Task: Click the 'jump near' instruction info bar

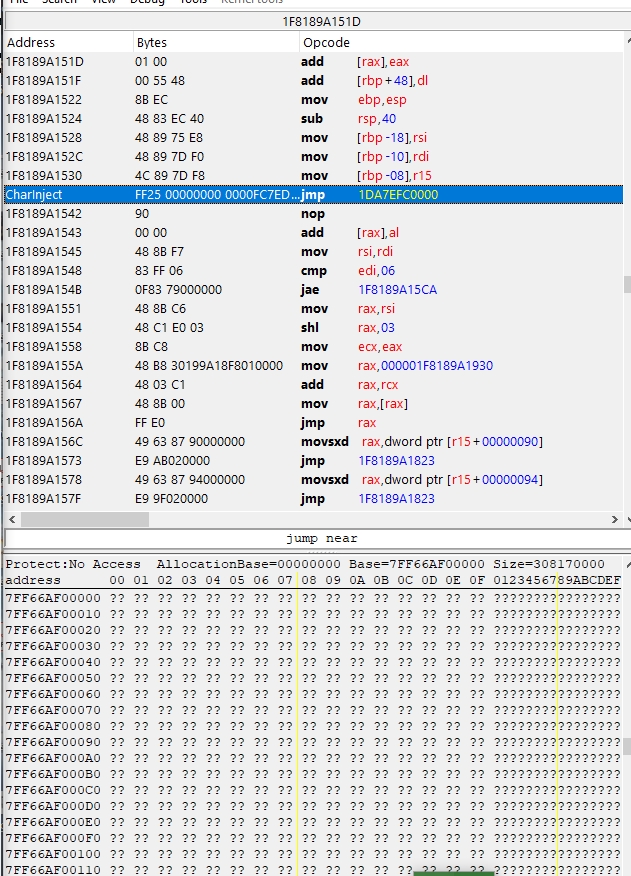Action: click(x=315, y=538)
